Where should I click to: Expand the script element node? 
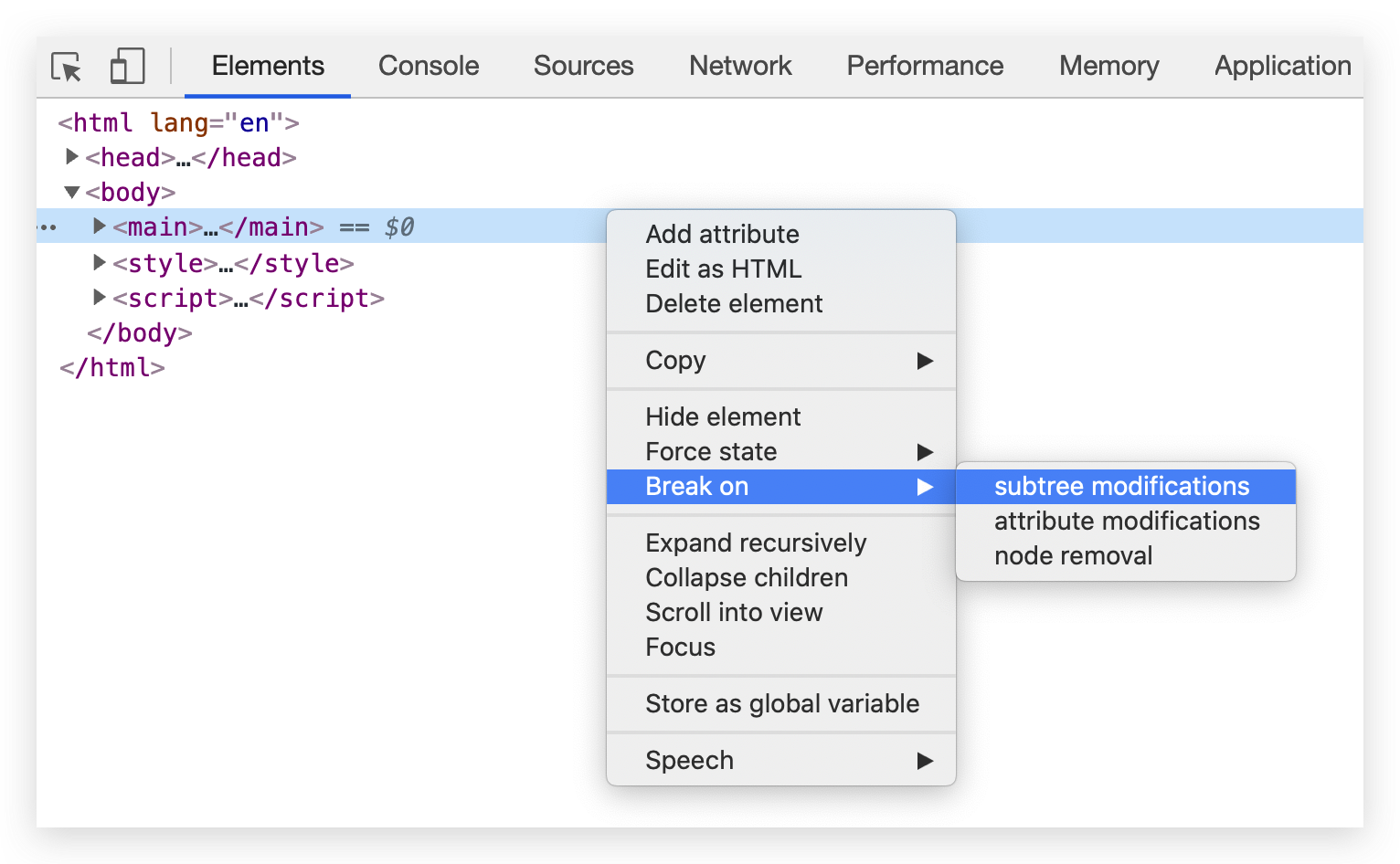point(100,298)
